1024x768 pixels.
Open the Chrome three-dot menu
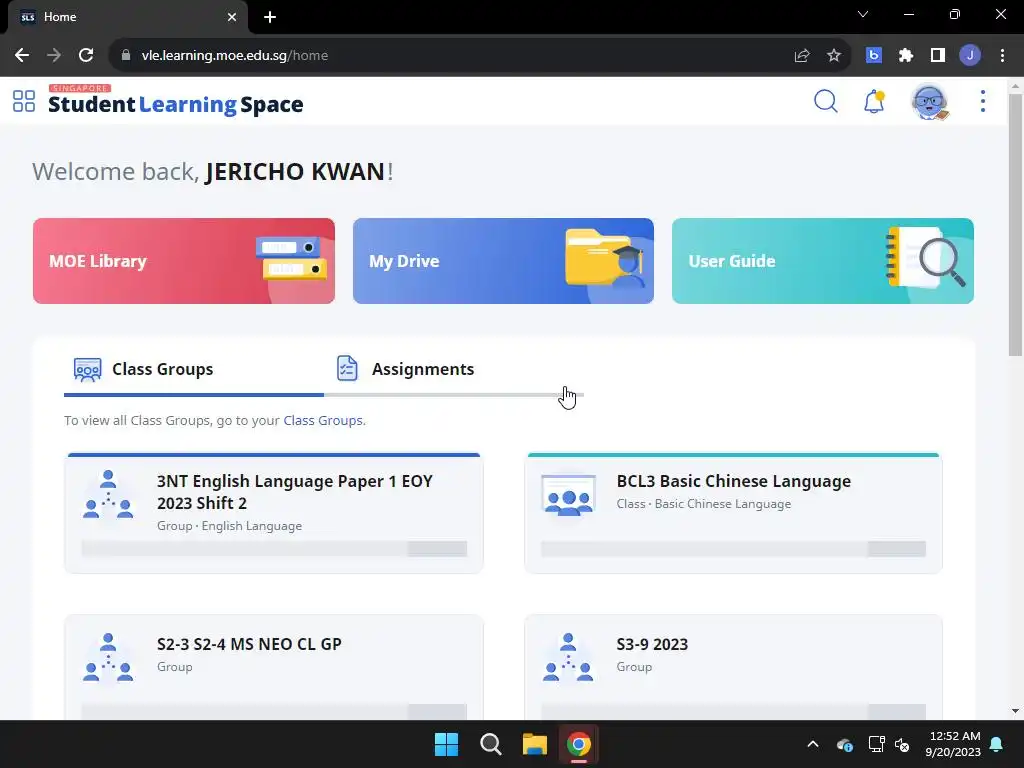click(1002, 56)
